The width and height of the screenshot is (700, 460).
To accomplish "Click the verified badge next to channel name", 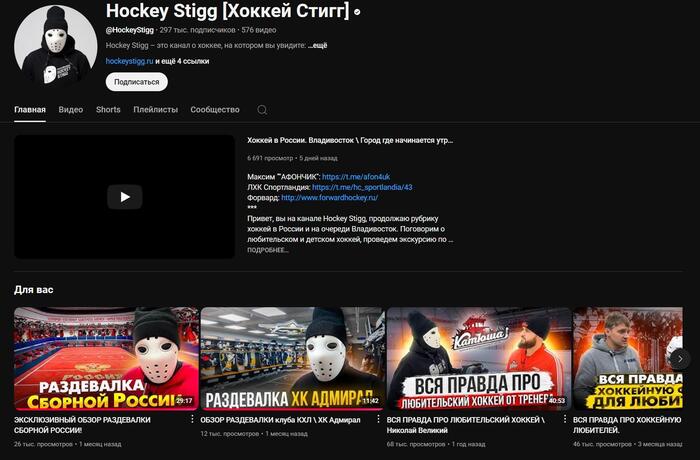I will point(357,13).
